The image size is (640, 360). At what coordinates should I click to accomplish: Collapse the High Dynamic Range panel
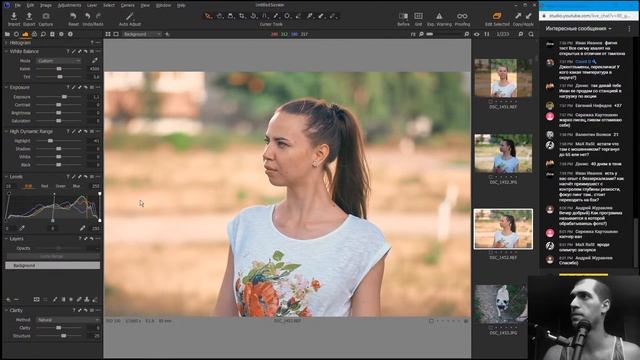6,131
